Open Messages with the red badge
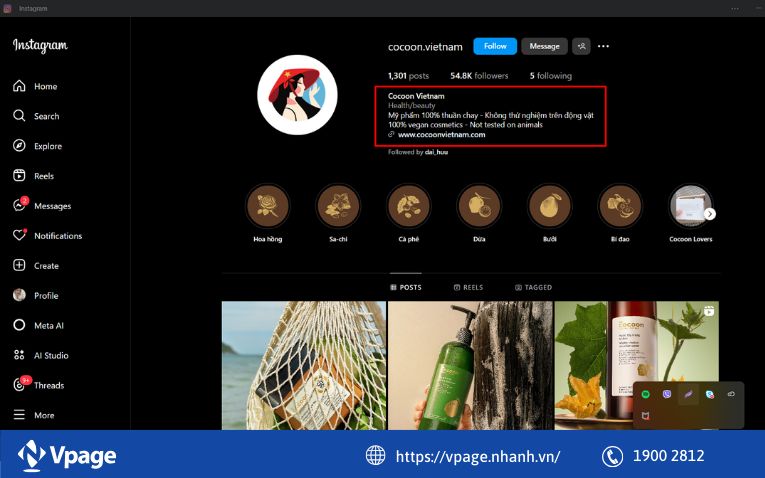Viewport: 765px width, 478px height. point(20,205)
